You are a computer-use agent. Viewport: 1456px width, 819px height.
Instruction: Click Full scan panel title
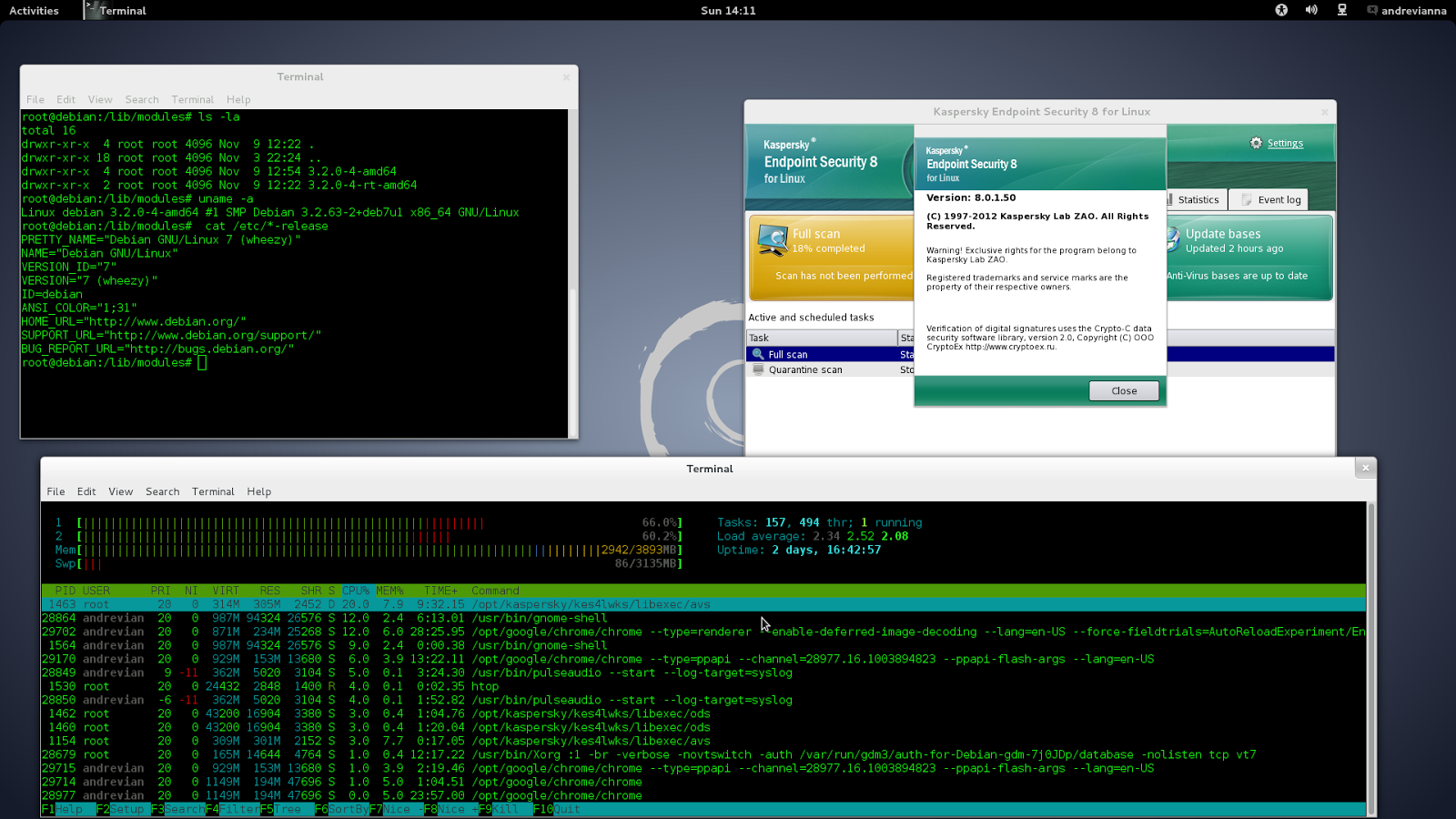coord(816,234)
